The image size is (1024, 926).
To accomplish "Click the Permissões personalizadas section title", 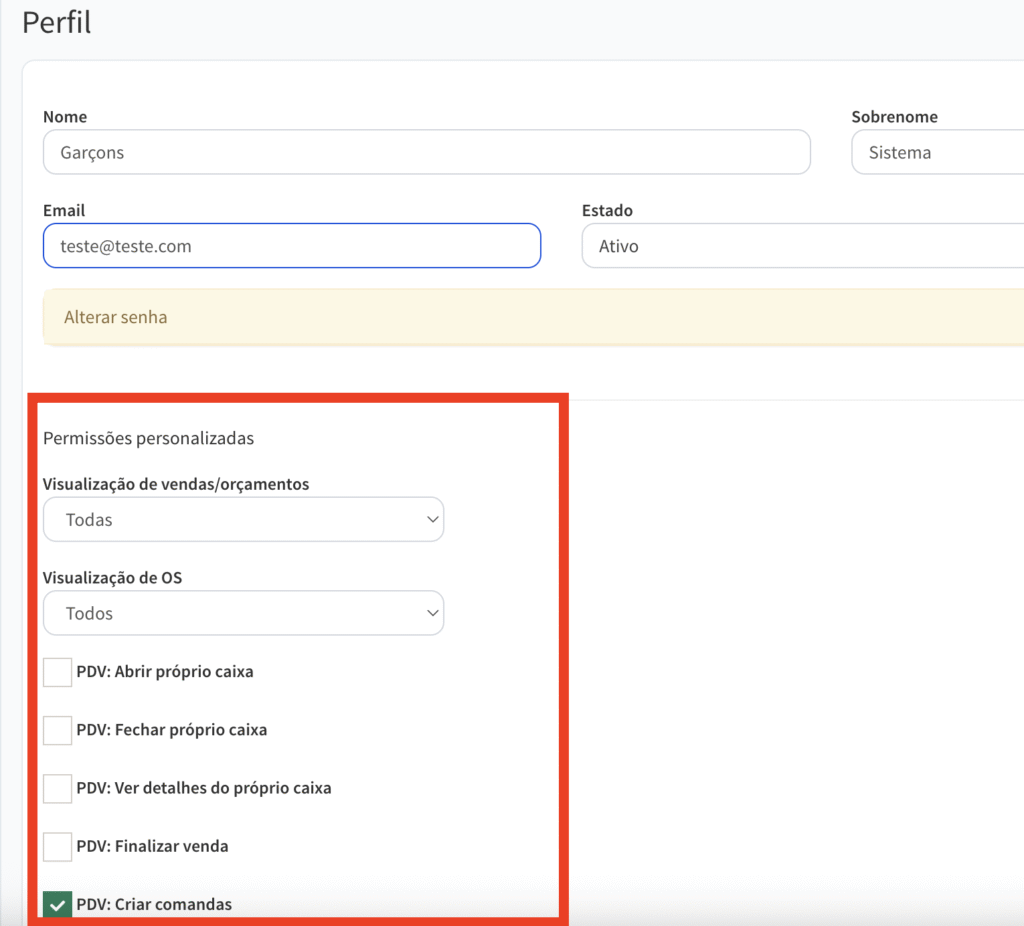I will pyautogui.click(x=148, y=438).
